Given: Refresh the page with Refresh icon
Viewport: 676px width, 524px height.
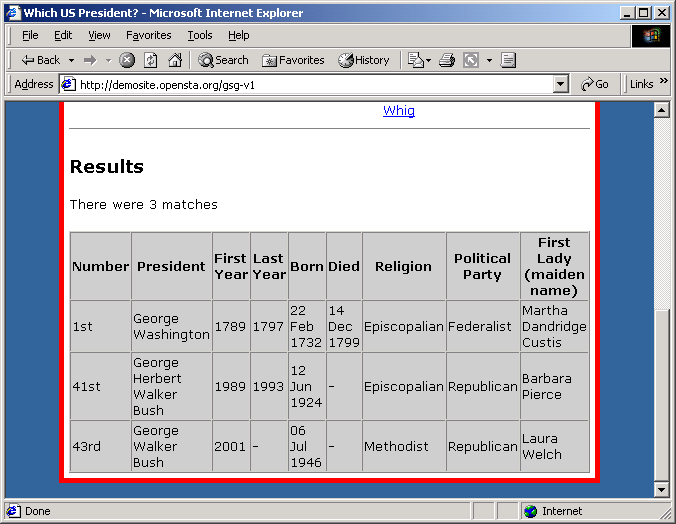Looking at the screenshot, I should [150, 60].
